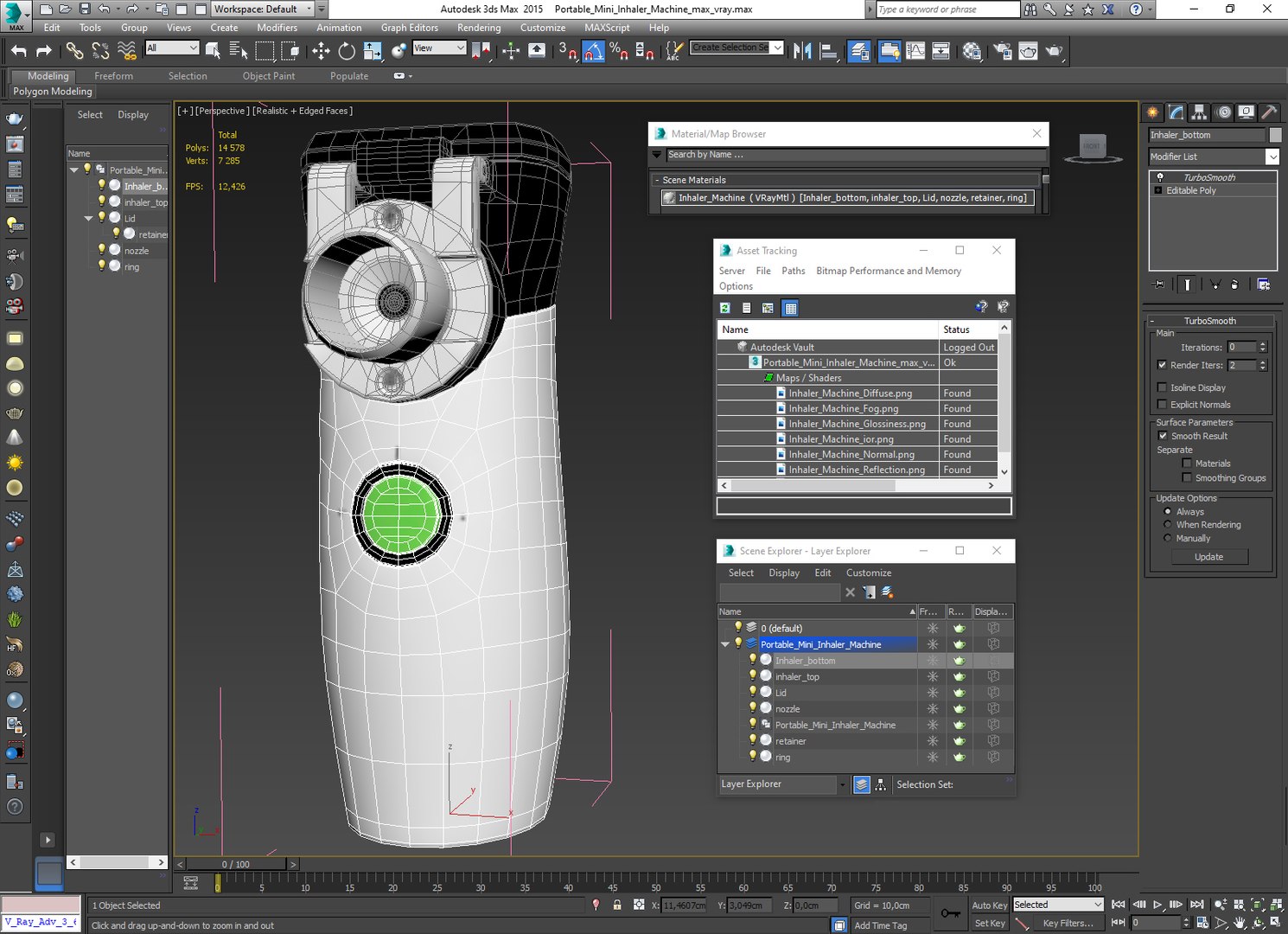Toggle the Auto Key button
The width and height of the screenshot is (1288, 934).
989,905
